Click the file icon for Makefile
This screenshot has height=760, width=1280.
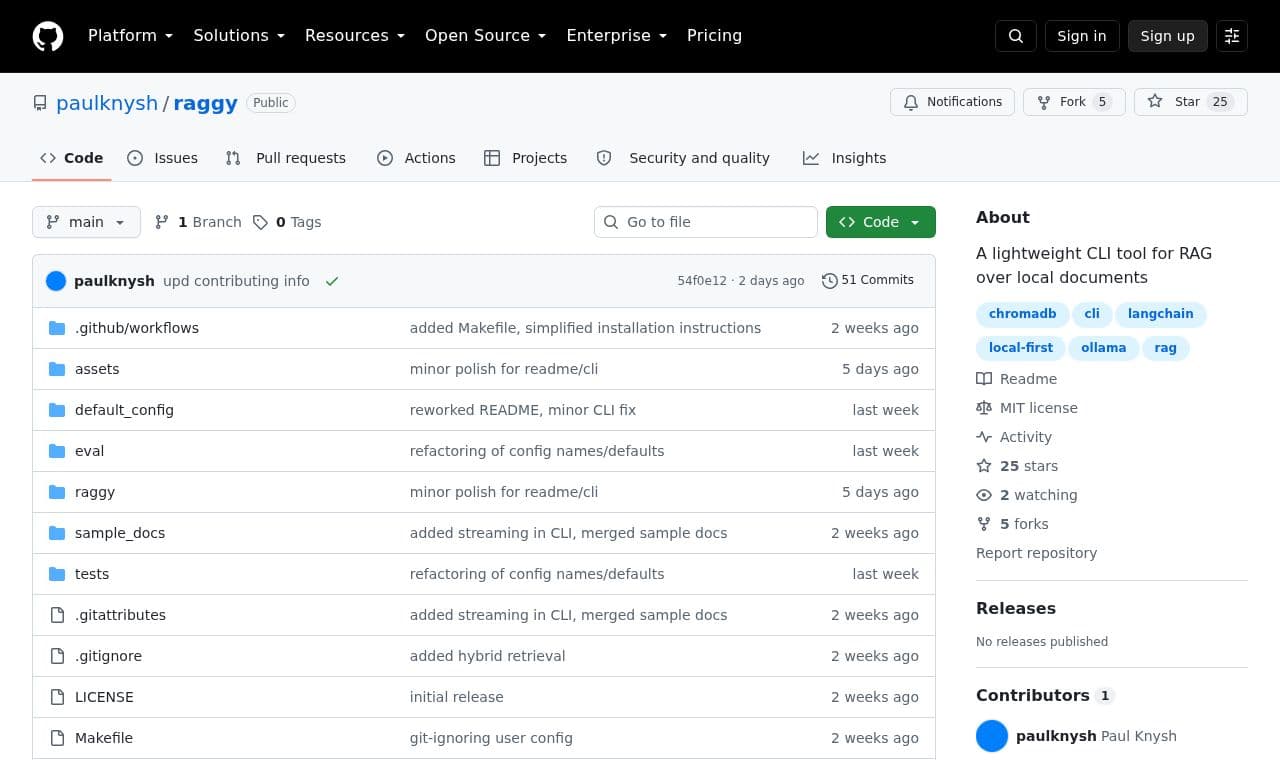coord(57,738)
